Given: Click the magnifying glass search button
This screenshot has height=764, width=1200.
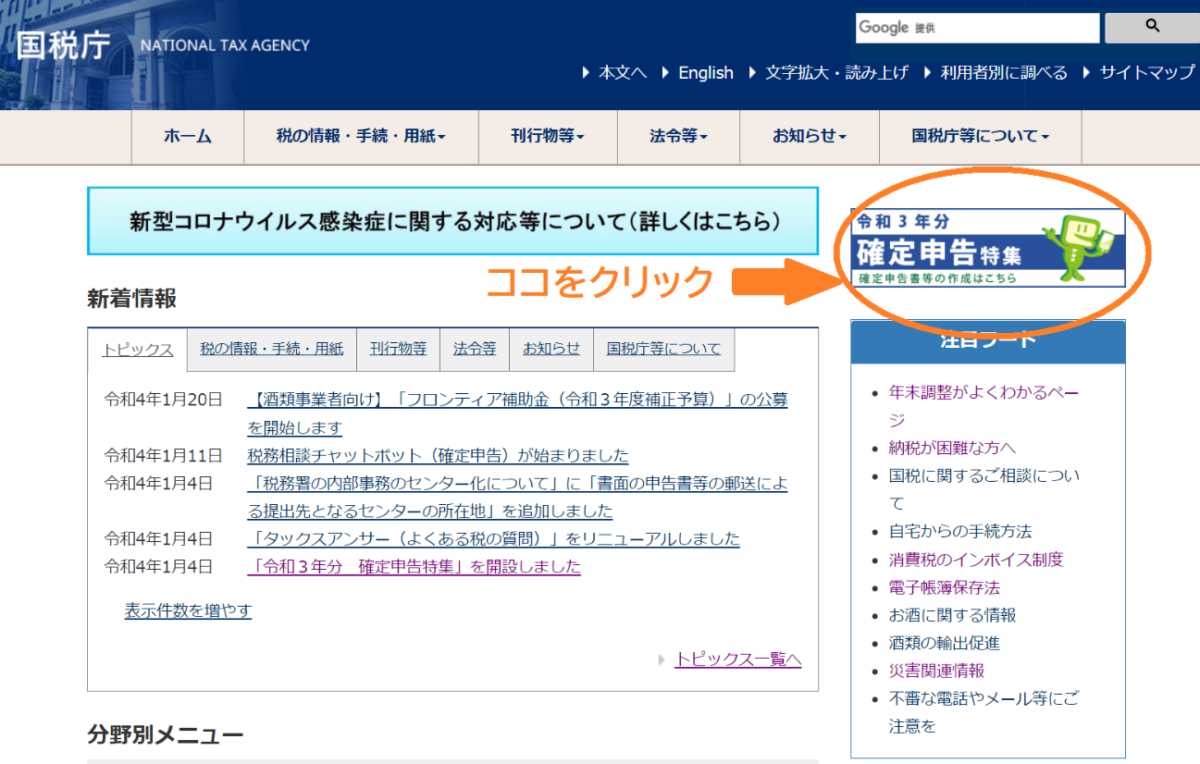Looking at the screenshot, I should tap(1151, 27).
